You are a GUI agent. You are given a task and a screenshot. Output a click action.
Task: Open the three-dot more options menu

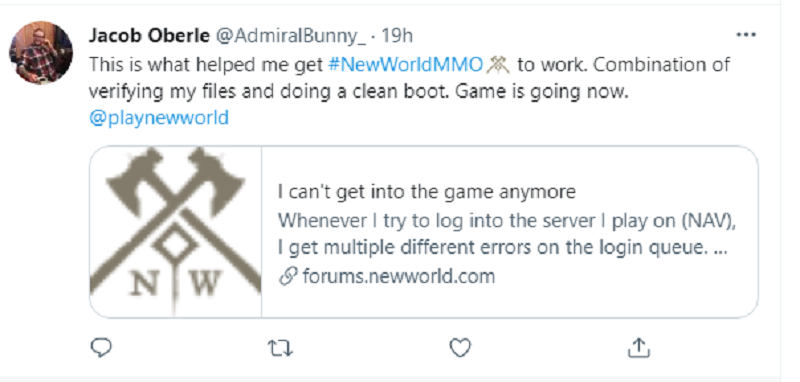[746, 35]
